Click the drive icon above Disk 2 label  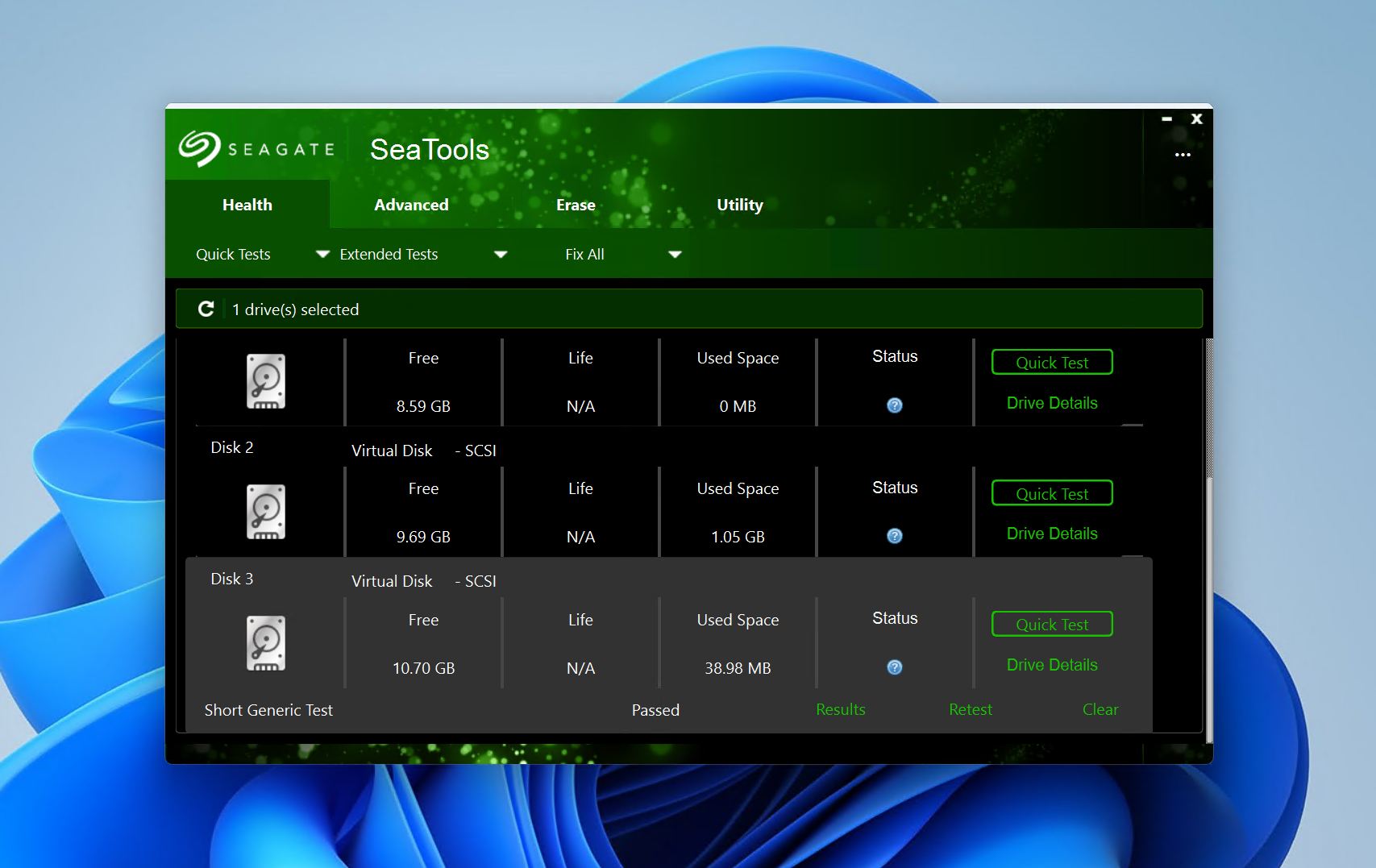(266, 381)
